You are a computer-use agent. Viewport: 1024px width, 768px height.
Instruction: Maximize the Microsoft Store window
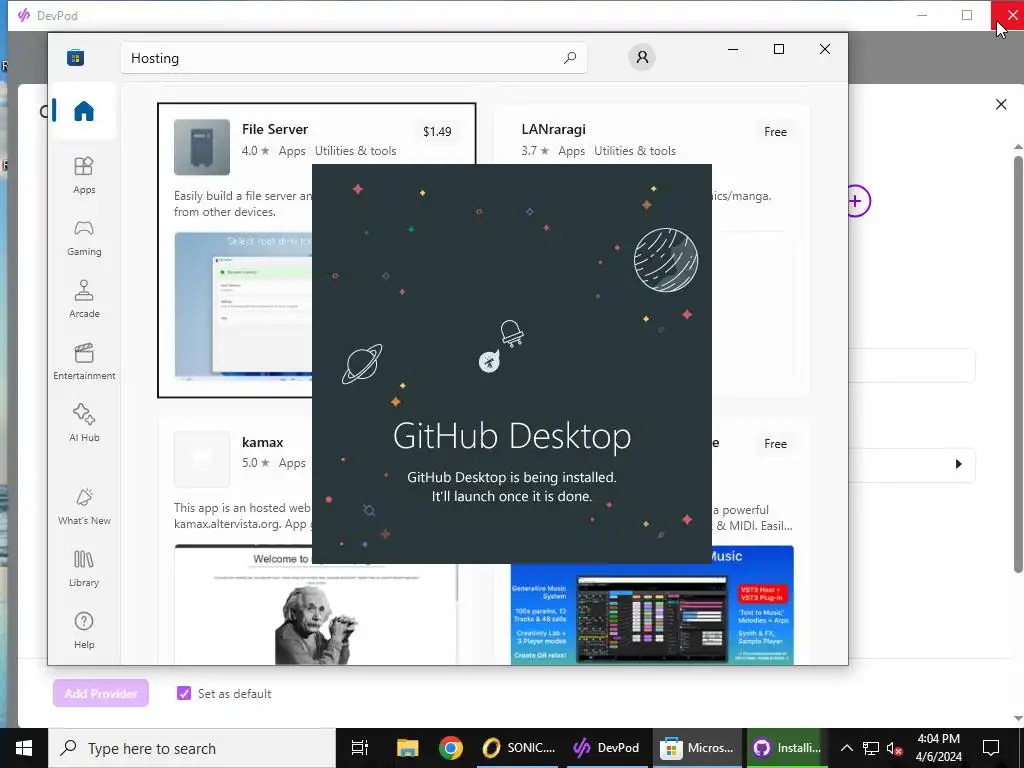point(778,49)
